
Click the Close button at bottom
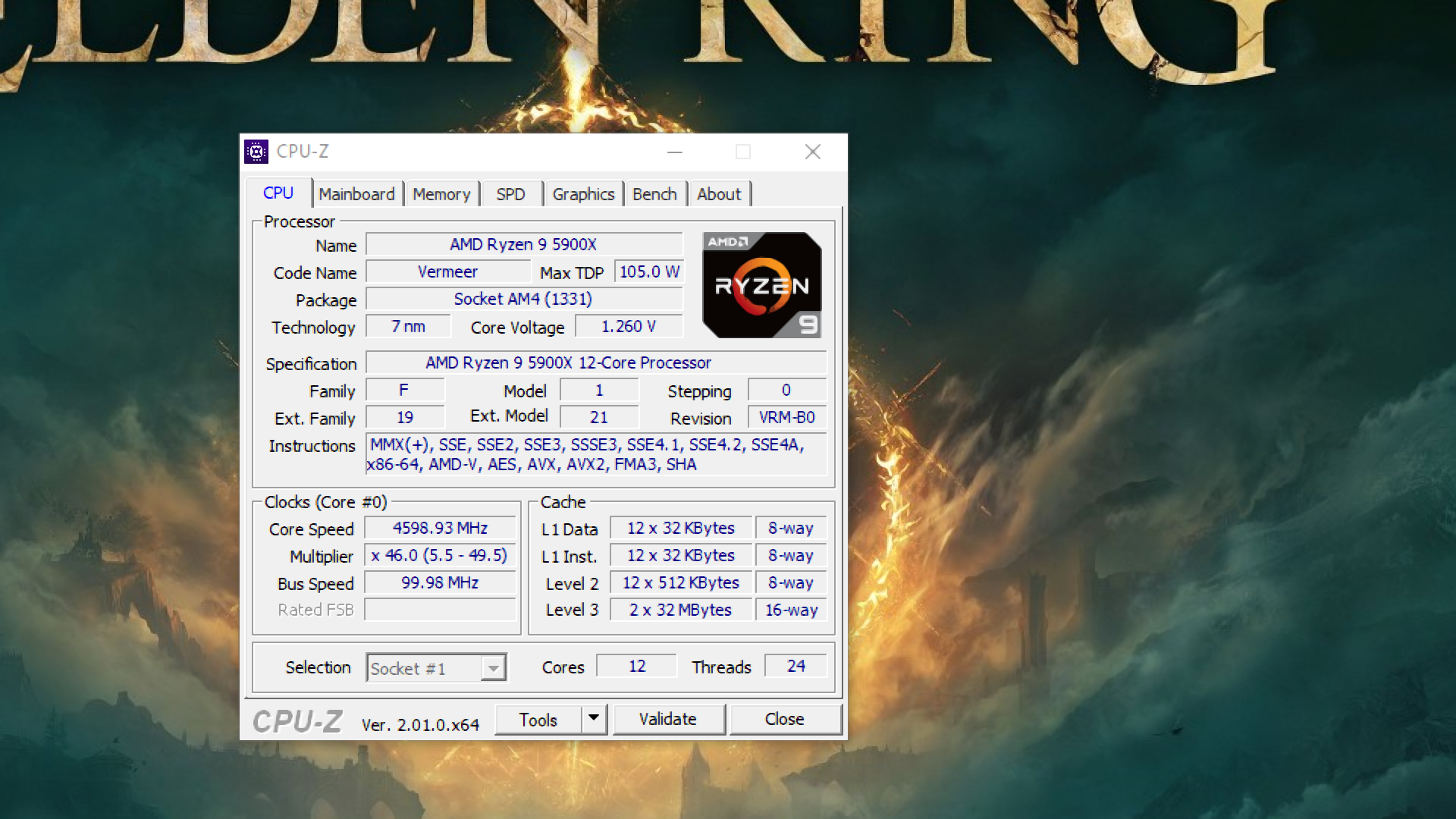[785, 719]
